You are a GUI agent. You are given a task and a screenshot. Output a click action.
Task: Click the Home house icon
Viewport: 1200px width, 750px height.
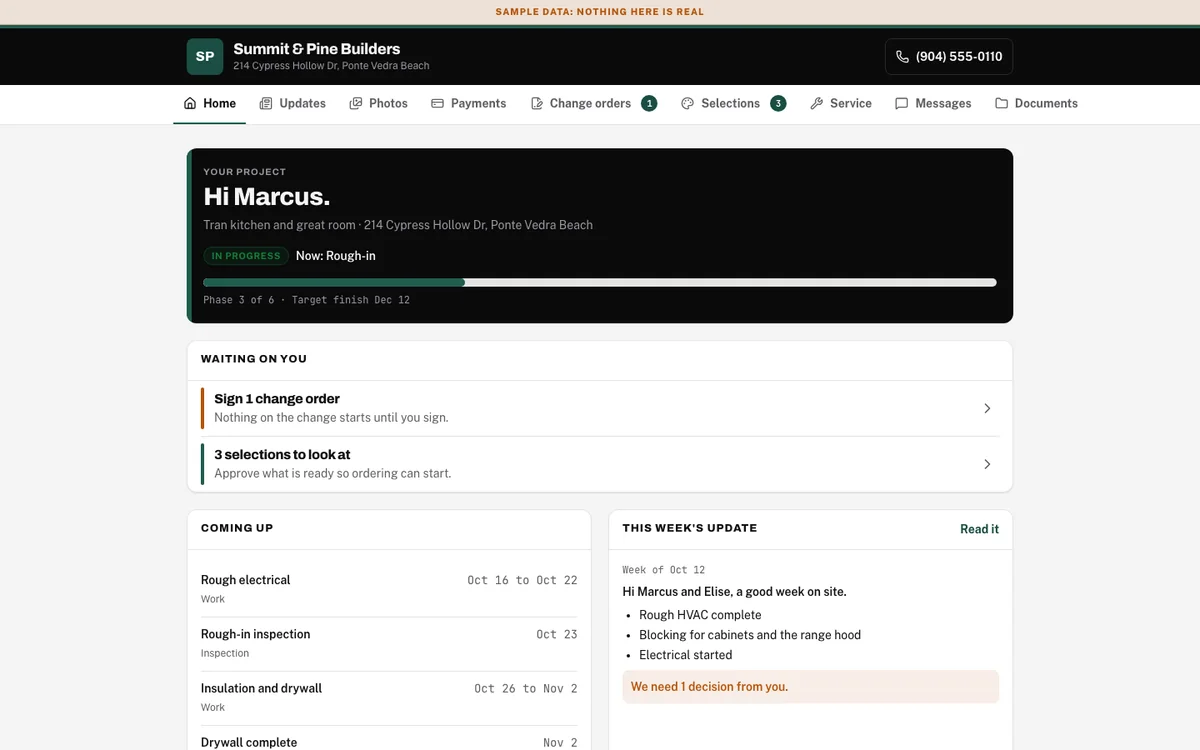click(190, 103)
